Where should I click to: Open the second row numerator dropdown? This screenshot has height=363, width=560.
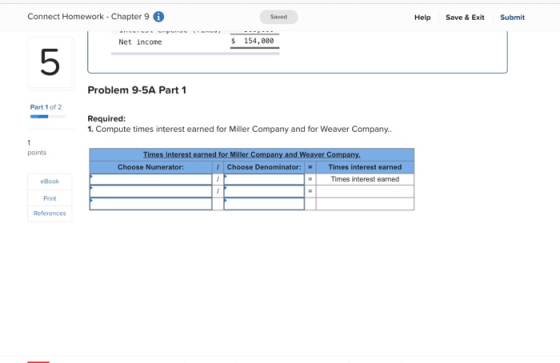point(151,191)
